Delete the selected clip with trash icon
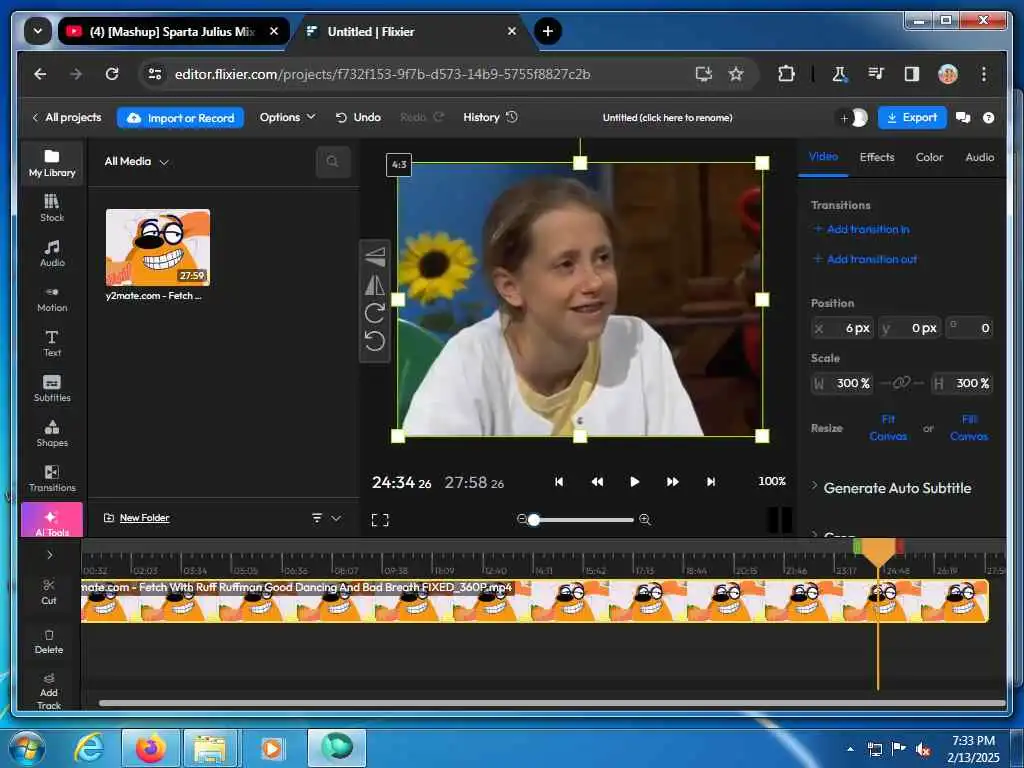This screenshot has width=1024, height=768. tap(49, 640)
